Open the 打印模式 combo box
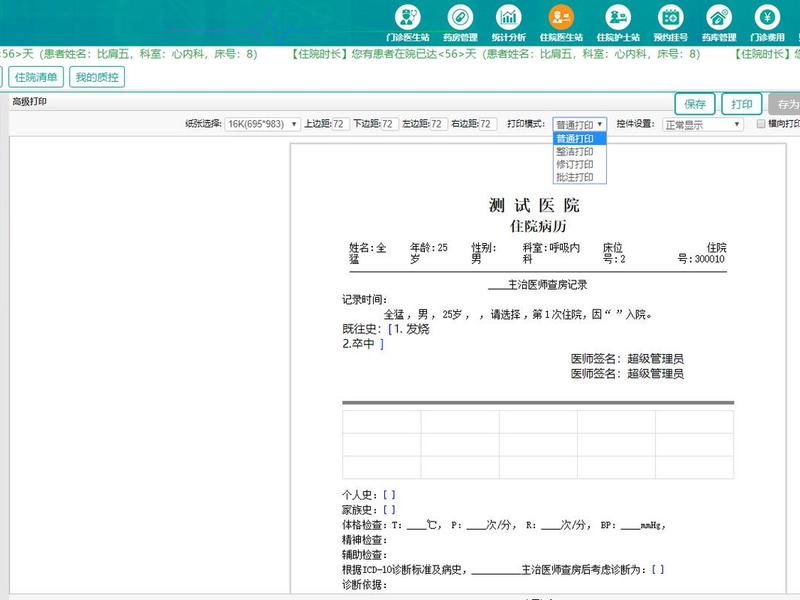The width and height of the screenshot is (800, 600). click(x=579, y=124)
